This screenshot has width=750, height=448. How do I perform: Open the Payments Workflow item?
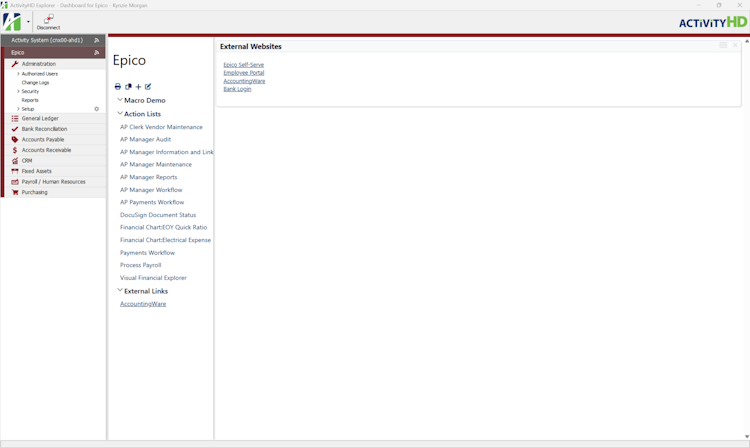pyautogui.click(x=147, y=253)
